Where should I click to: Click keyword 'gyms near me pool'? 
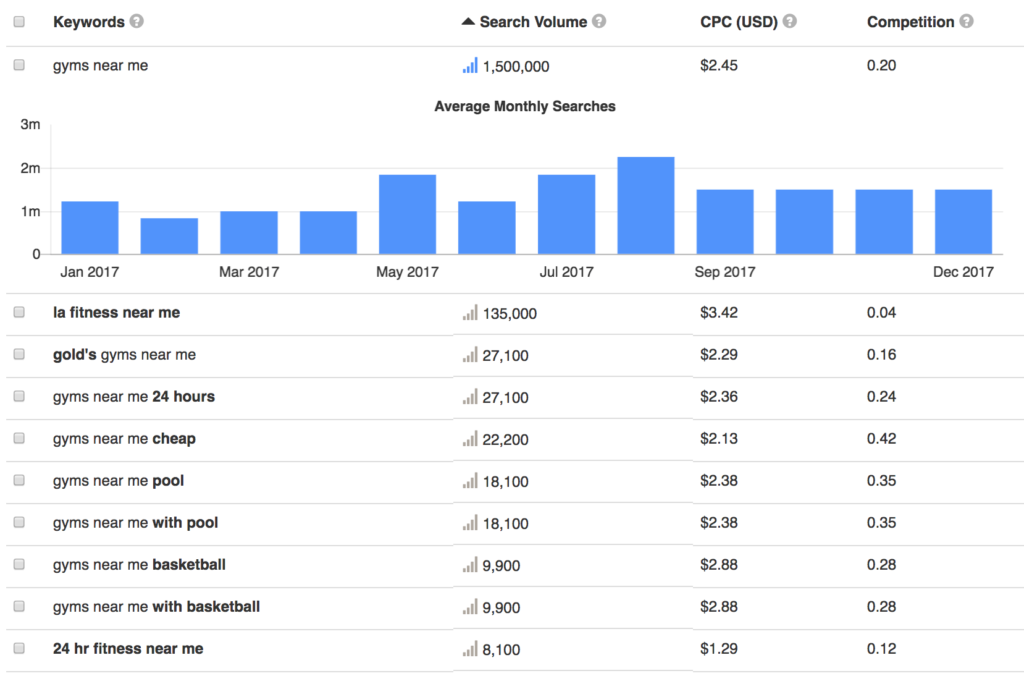coord(118,481)
